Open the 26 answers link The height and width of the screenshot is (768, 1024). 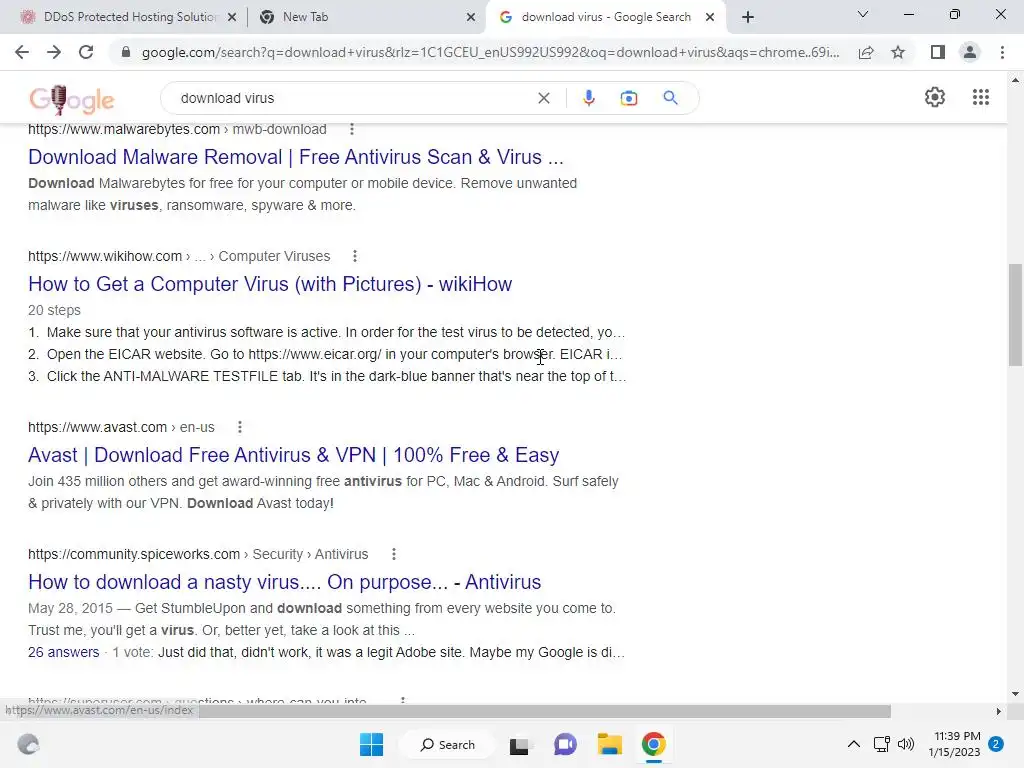(63, 652)
